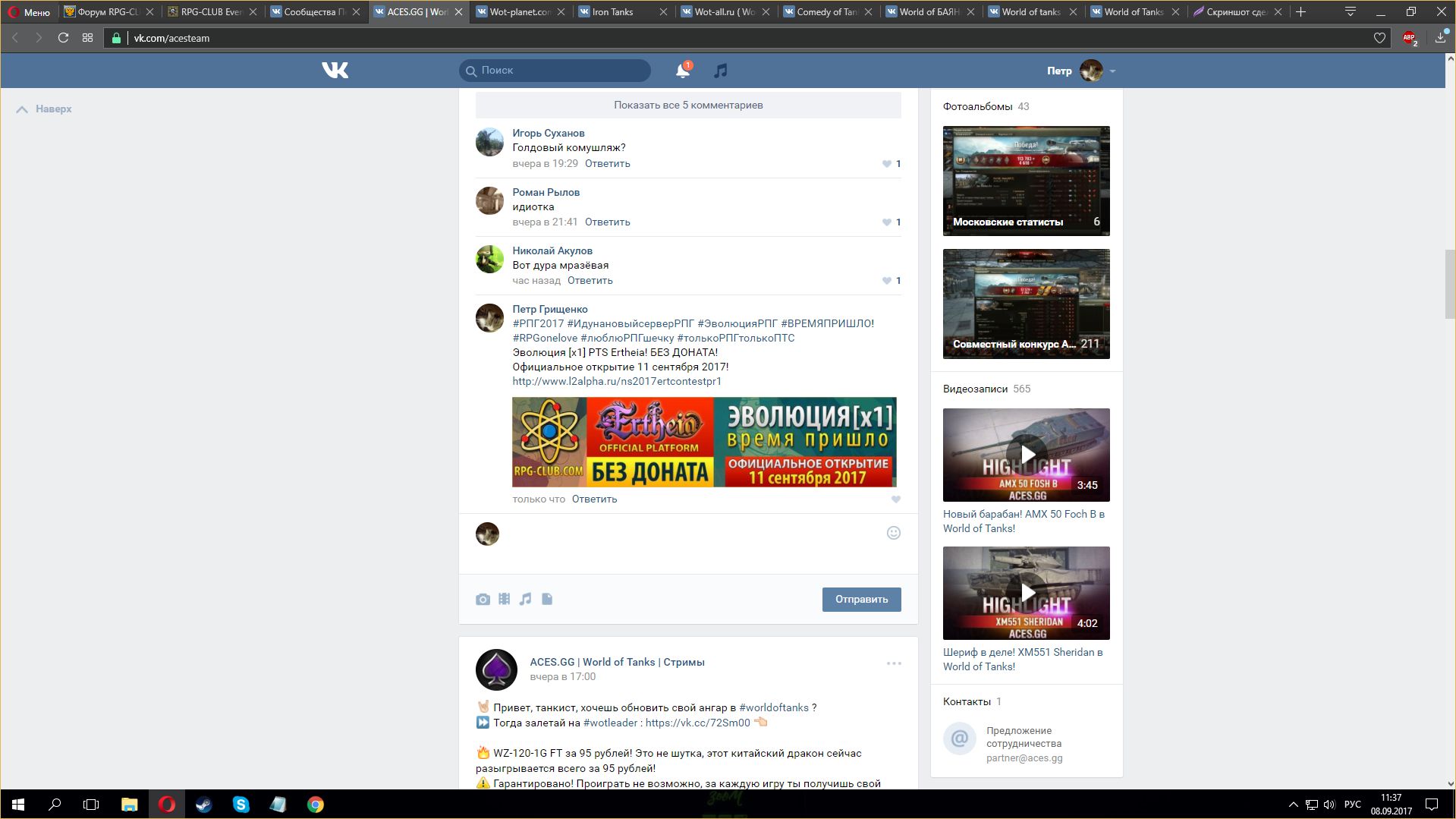Attach an audio track to the comment
This screenshot has height=819, width=1456.
pyautogui.click(x=525, y=599)
